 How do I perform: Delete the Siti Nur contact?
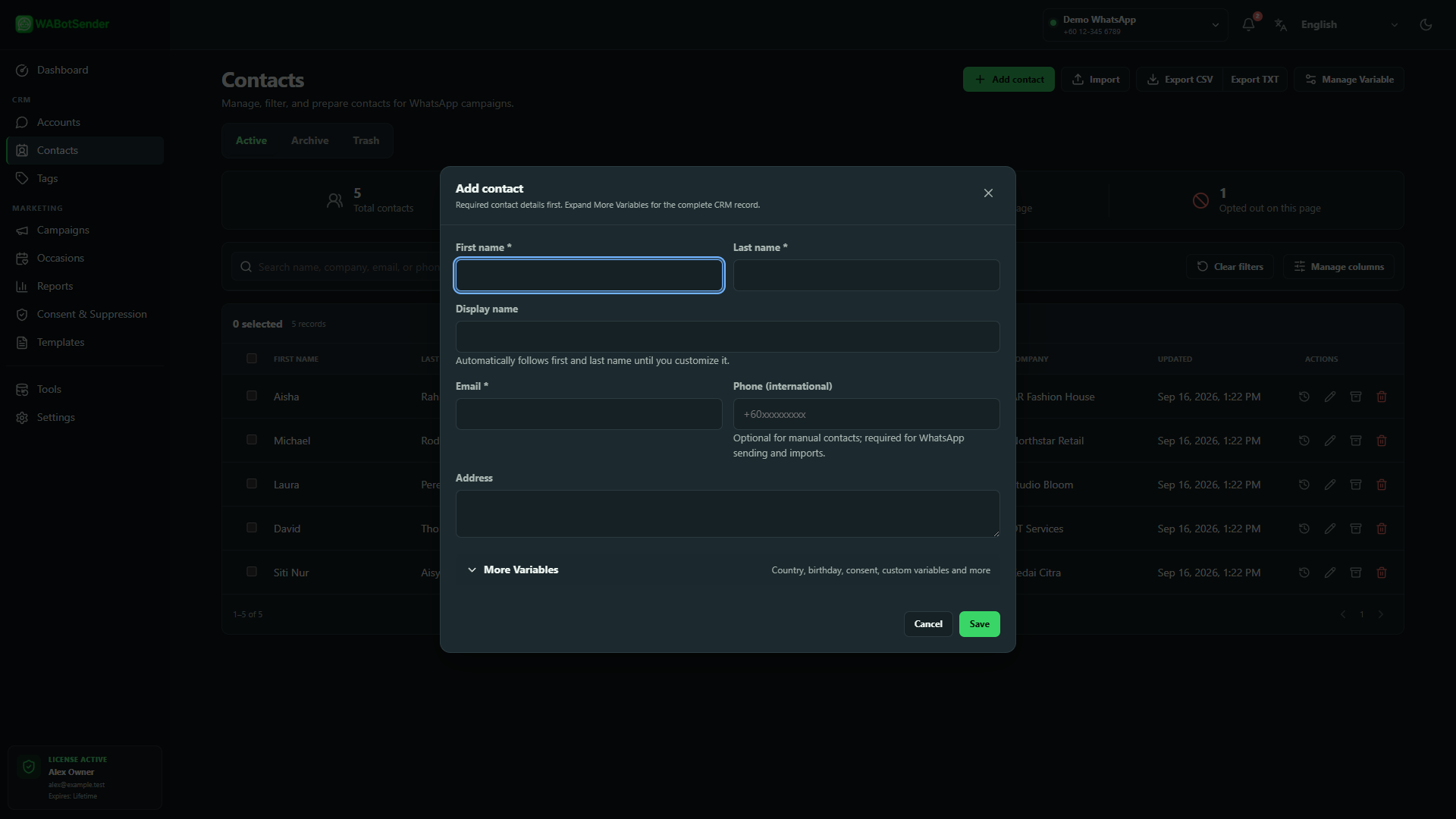pos(1382,573)
